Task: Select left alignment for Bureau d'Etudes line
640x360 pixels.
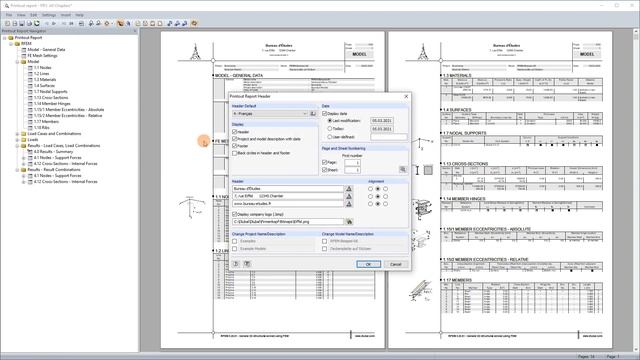Action: point(370,189)
